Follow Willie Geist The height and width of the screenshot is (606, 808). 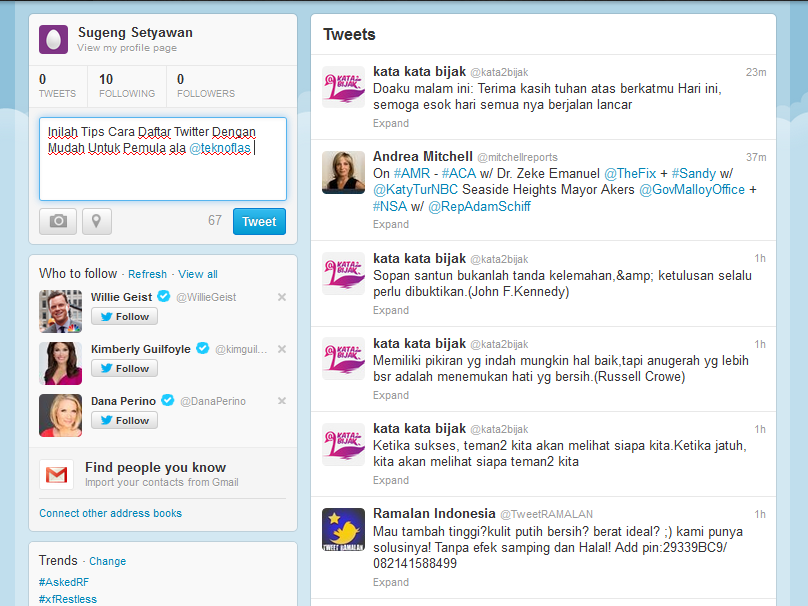coord(124,316)
